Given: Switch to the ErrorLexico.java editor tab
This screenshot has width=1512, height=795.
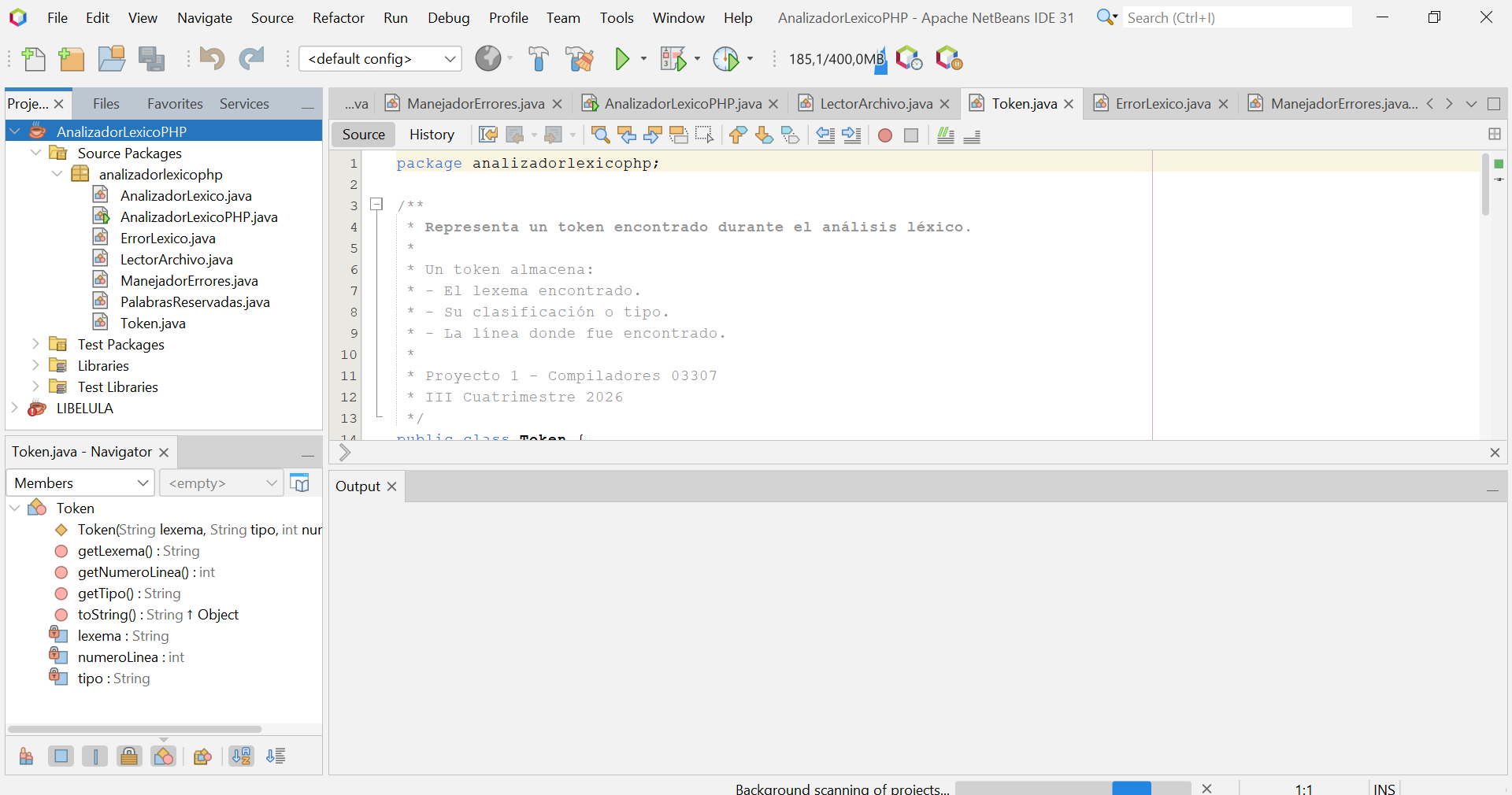Looking at the screenshot, I should tap(1162, 104).
